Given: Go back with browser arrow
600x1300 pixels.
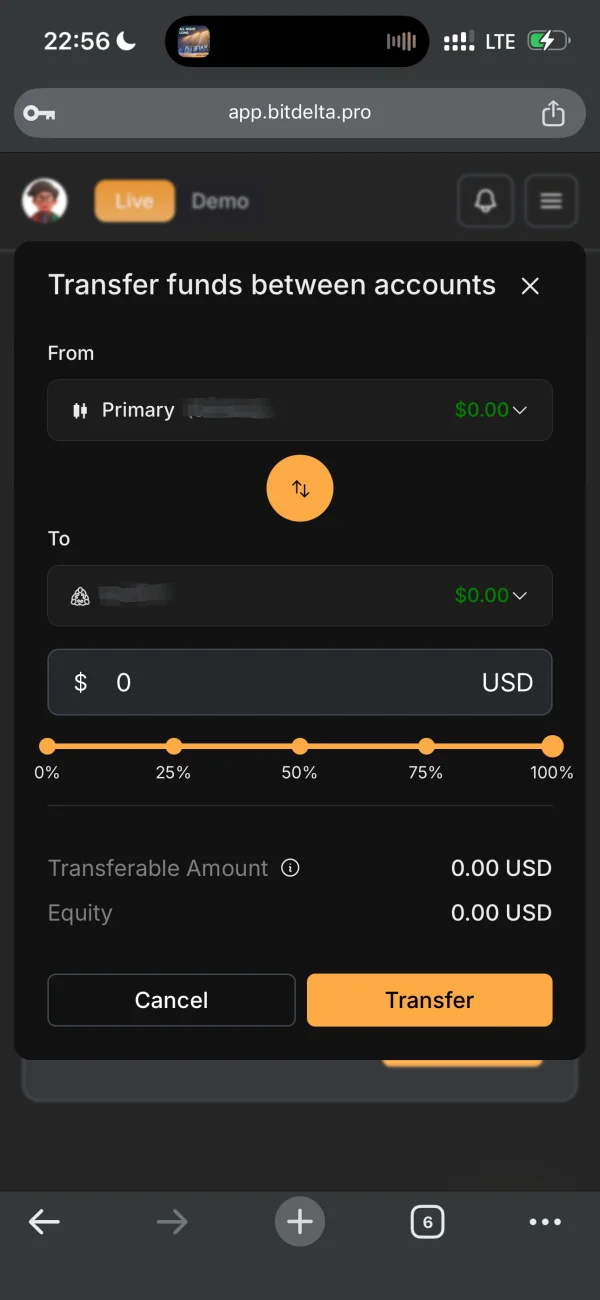Looking at the screenshot, I should (x=44, y=1221).
